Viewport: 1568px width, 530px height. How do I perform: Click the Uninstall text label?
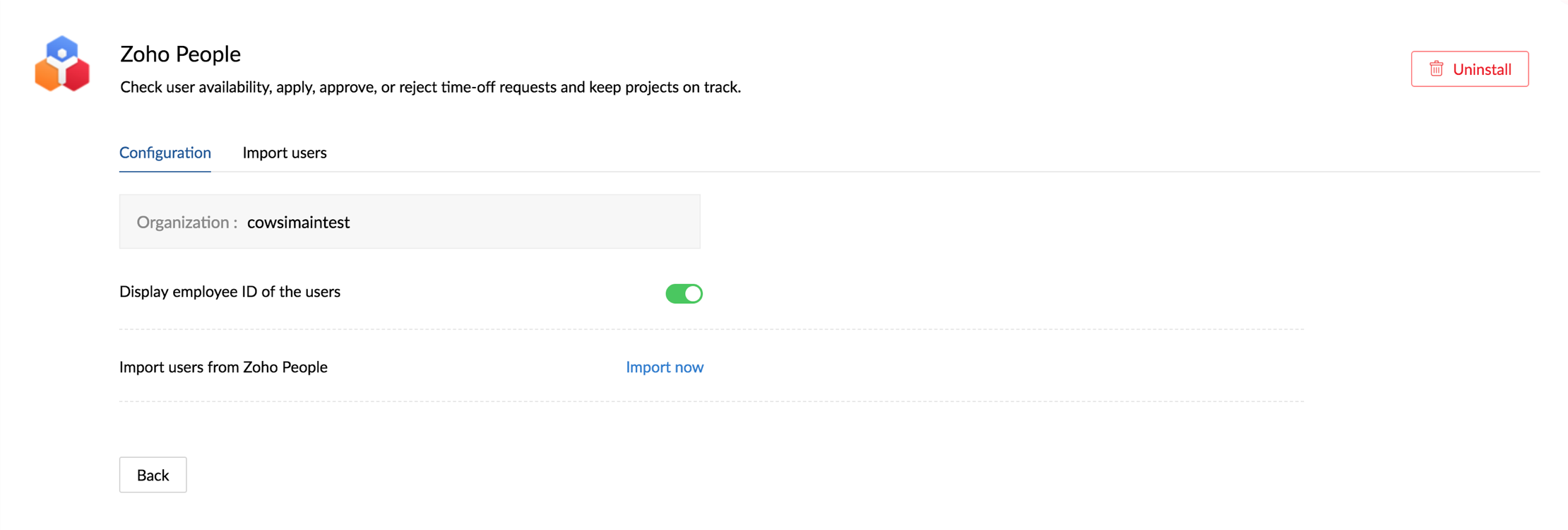pos(1482,69)
